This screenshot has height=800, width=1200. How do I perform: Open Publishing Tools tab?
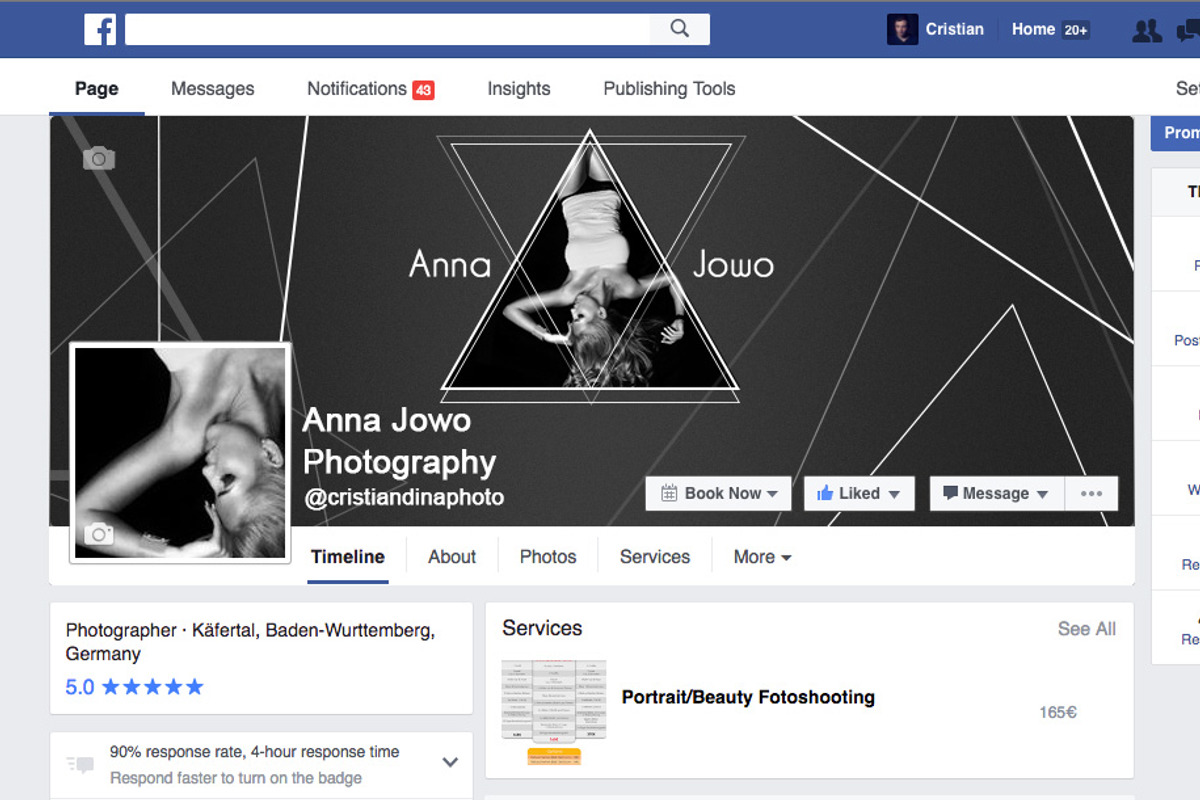pos(669,88)
